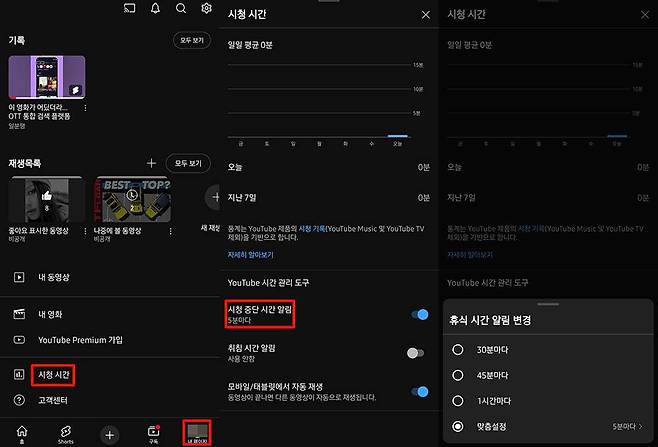Tap the 내 동영상 play icon
The image size is (658, 447).
click(x=19, y=277)
